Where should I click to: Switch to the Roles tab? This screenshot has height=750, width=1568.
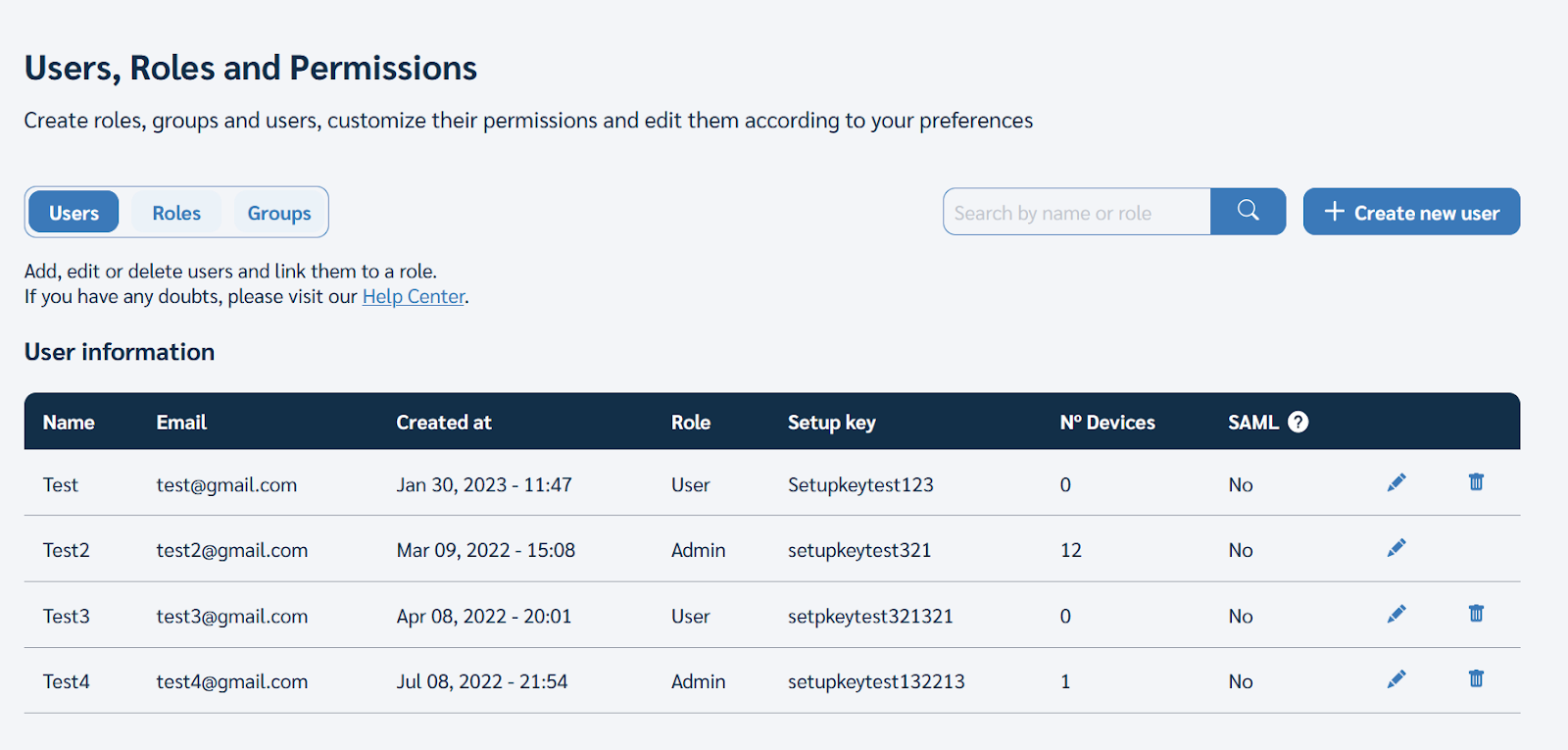176,213
